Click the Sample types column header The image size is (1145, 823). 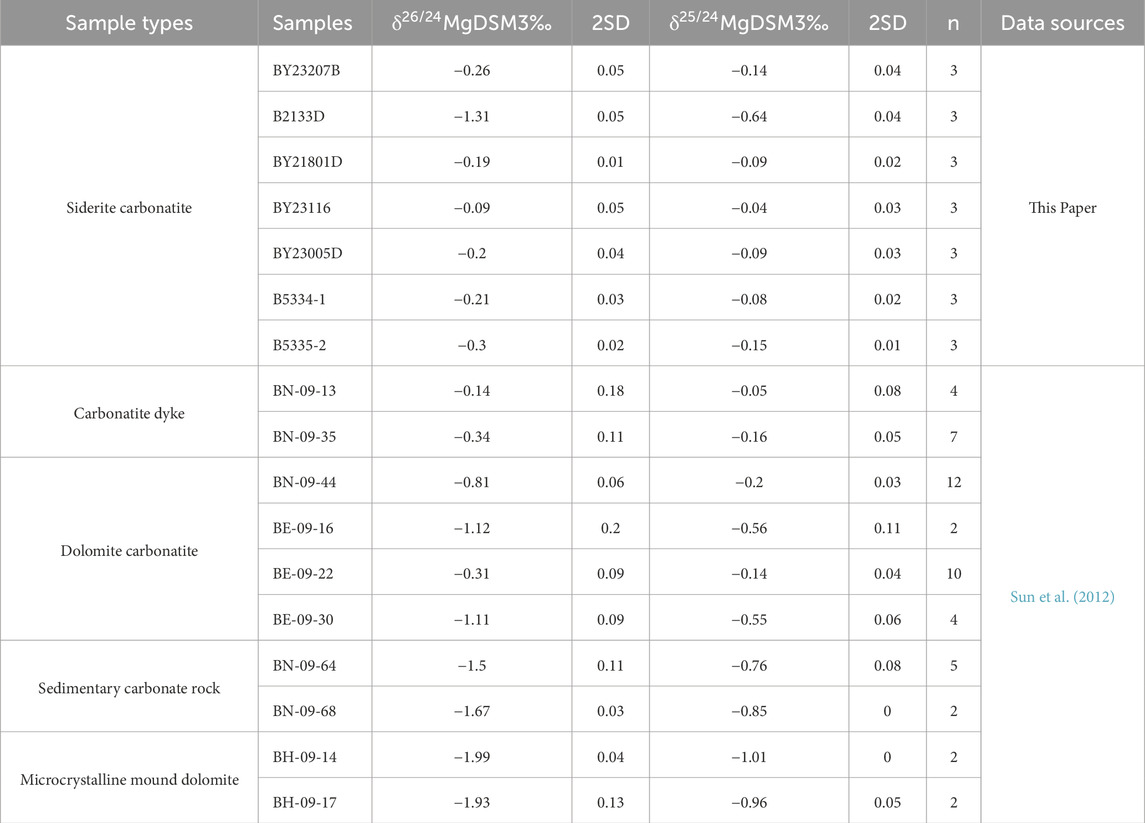129,23
